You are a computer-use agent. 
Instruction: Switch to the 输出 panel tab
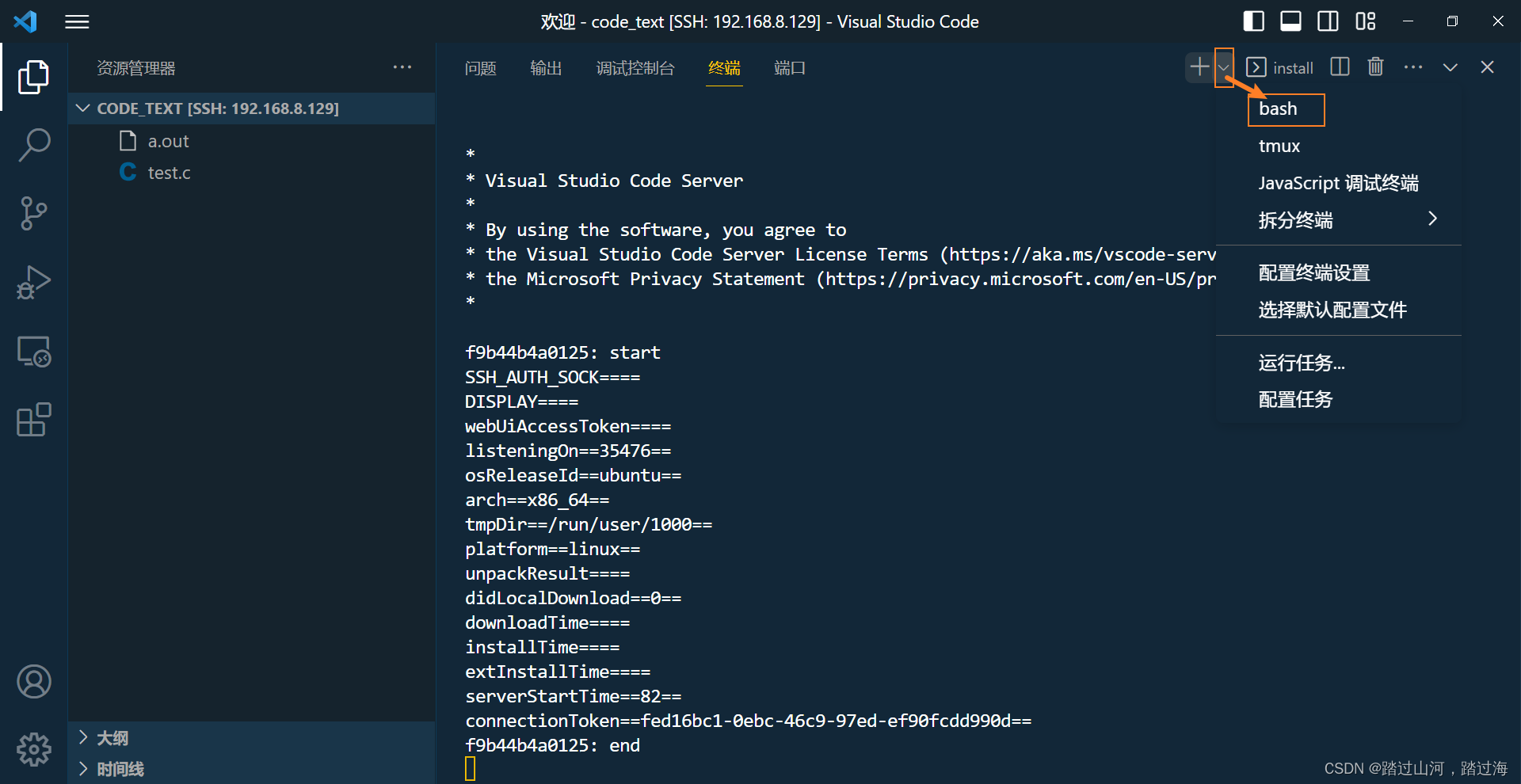[x=546, y=68]
